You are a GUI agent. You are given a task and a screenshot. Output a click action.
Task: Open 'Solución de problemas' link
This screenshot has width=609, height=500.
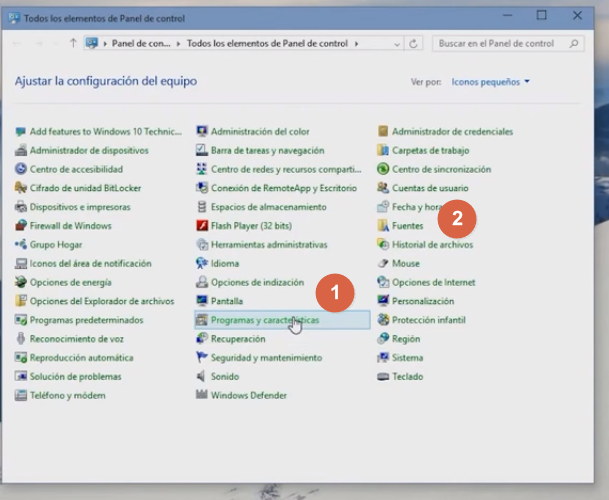(x=76, y=376)
